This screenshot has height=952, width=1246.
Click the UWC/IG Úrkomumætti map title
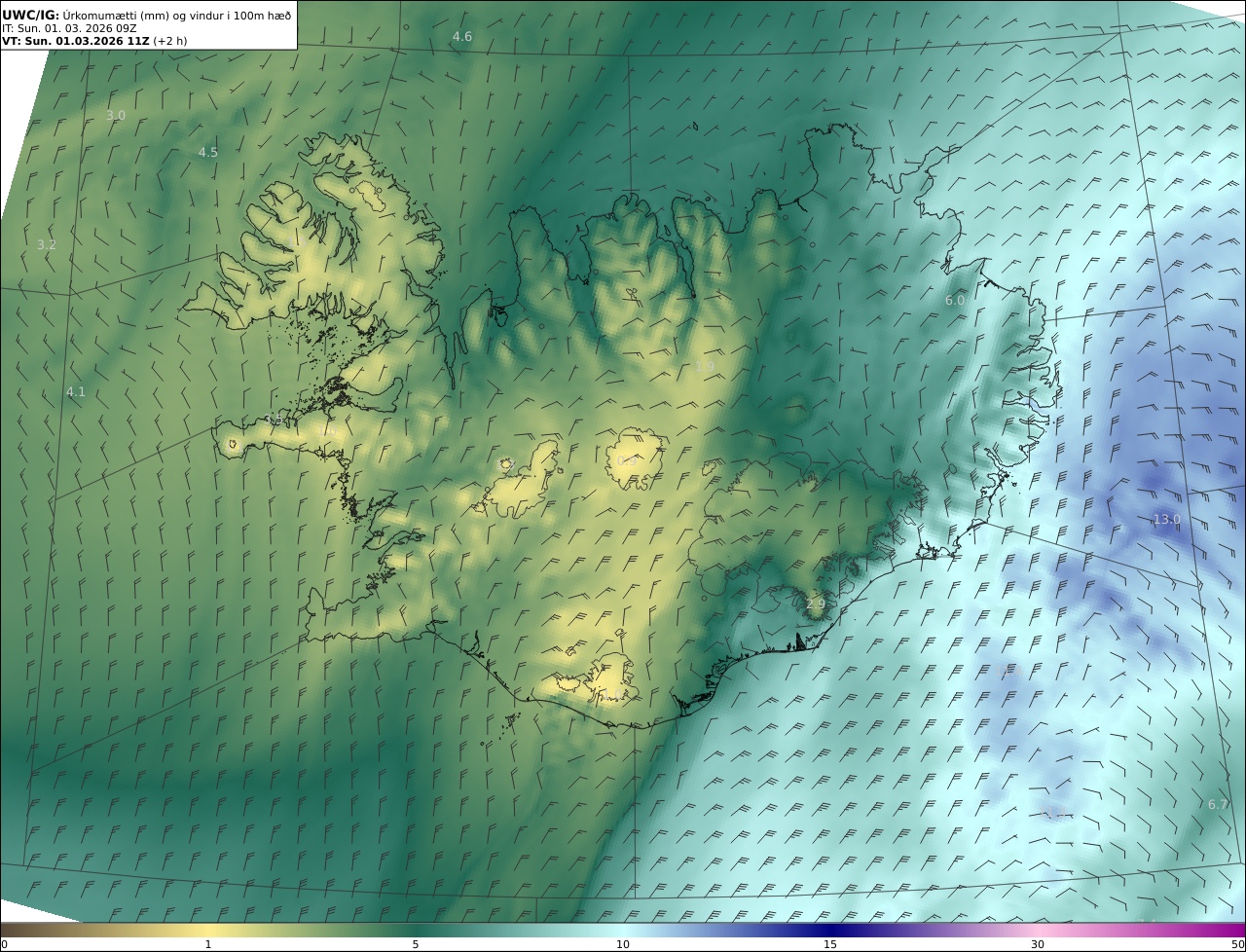pos(147,14)
